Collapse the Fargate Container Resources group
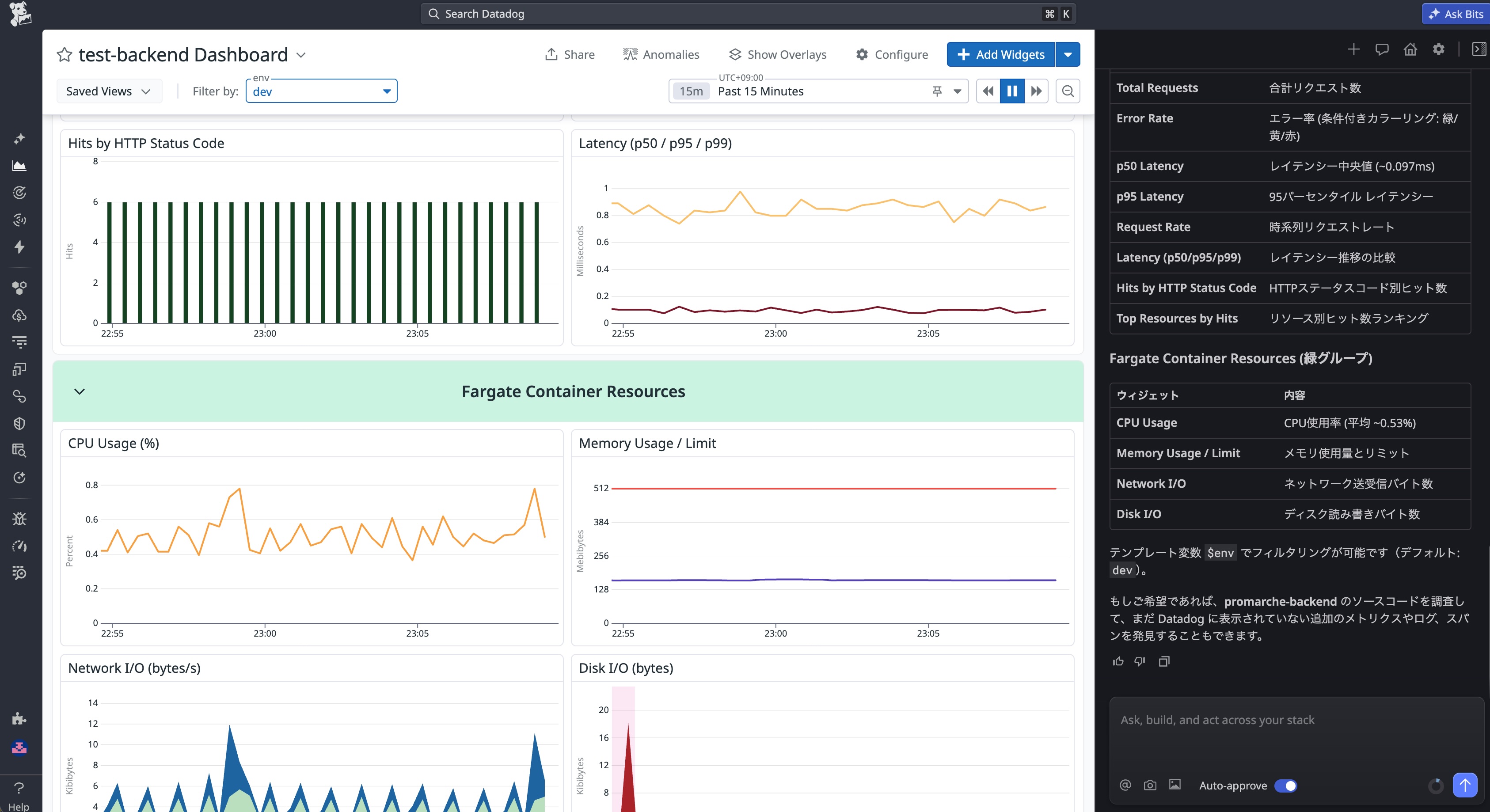 [x=80, y=391]
